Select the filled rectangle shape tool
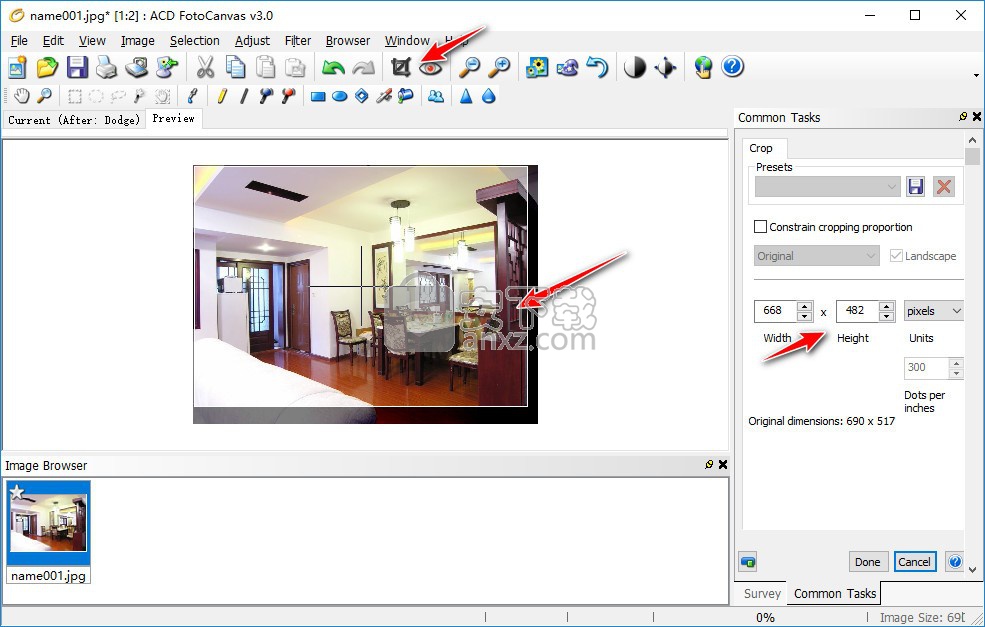The width and height of the screenshot is (985, 627). 318,97
